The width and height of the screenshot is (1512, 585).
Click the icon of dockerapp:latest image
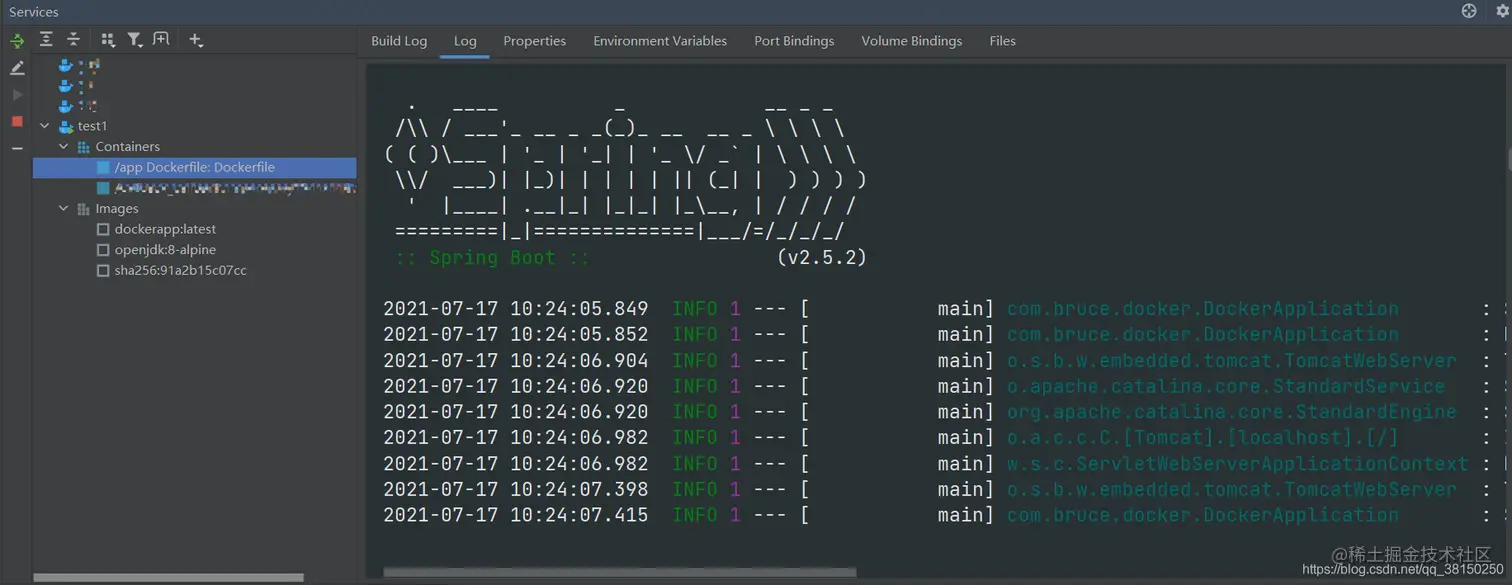[103, 230]
